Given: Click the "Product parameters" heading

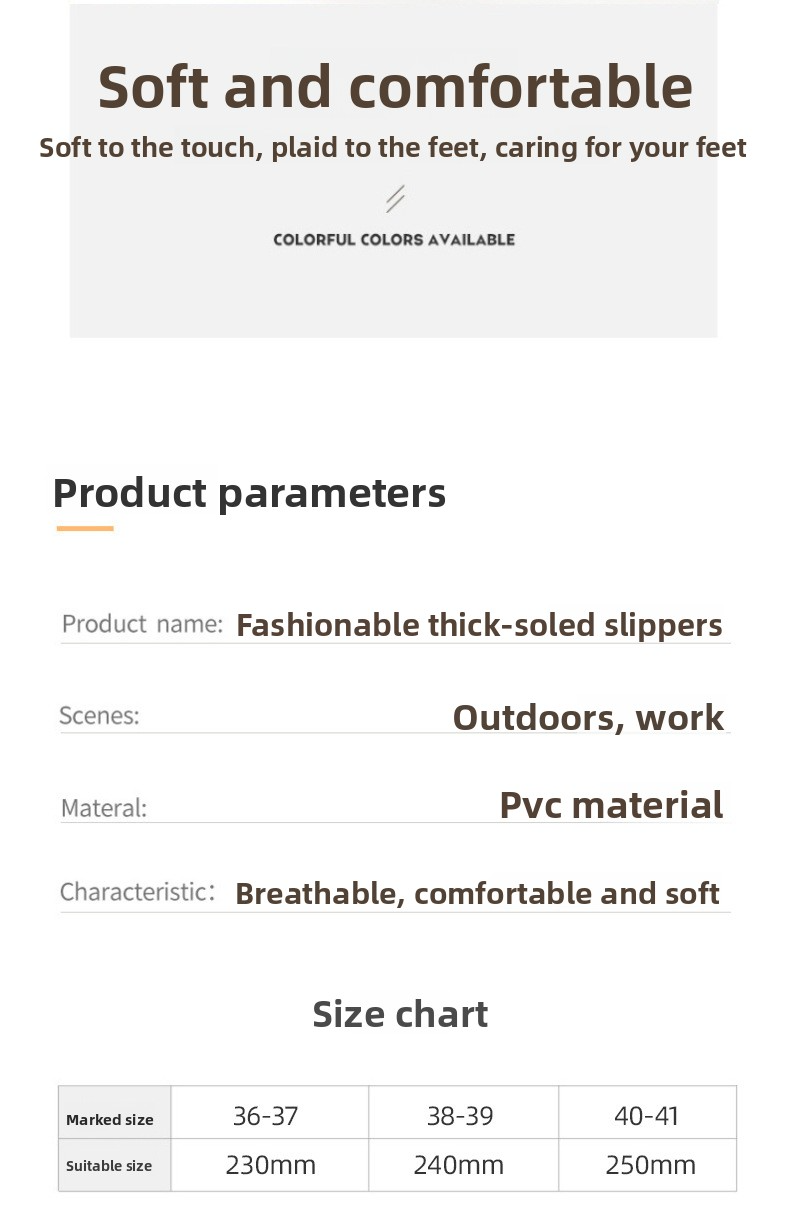Looking at the screenshot, I should (249, 493).
